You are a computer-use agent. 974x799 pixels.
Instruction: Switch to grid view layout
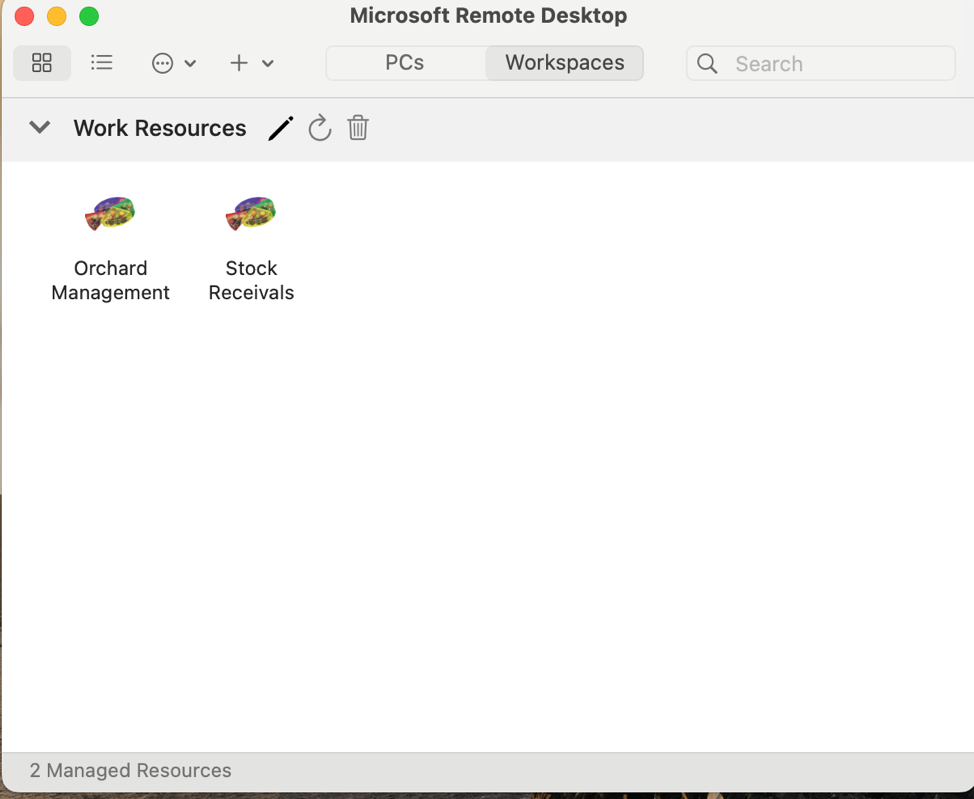42,63
